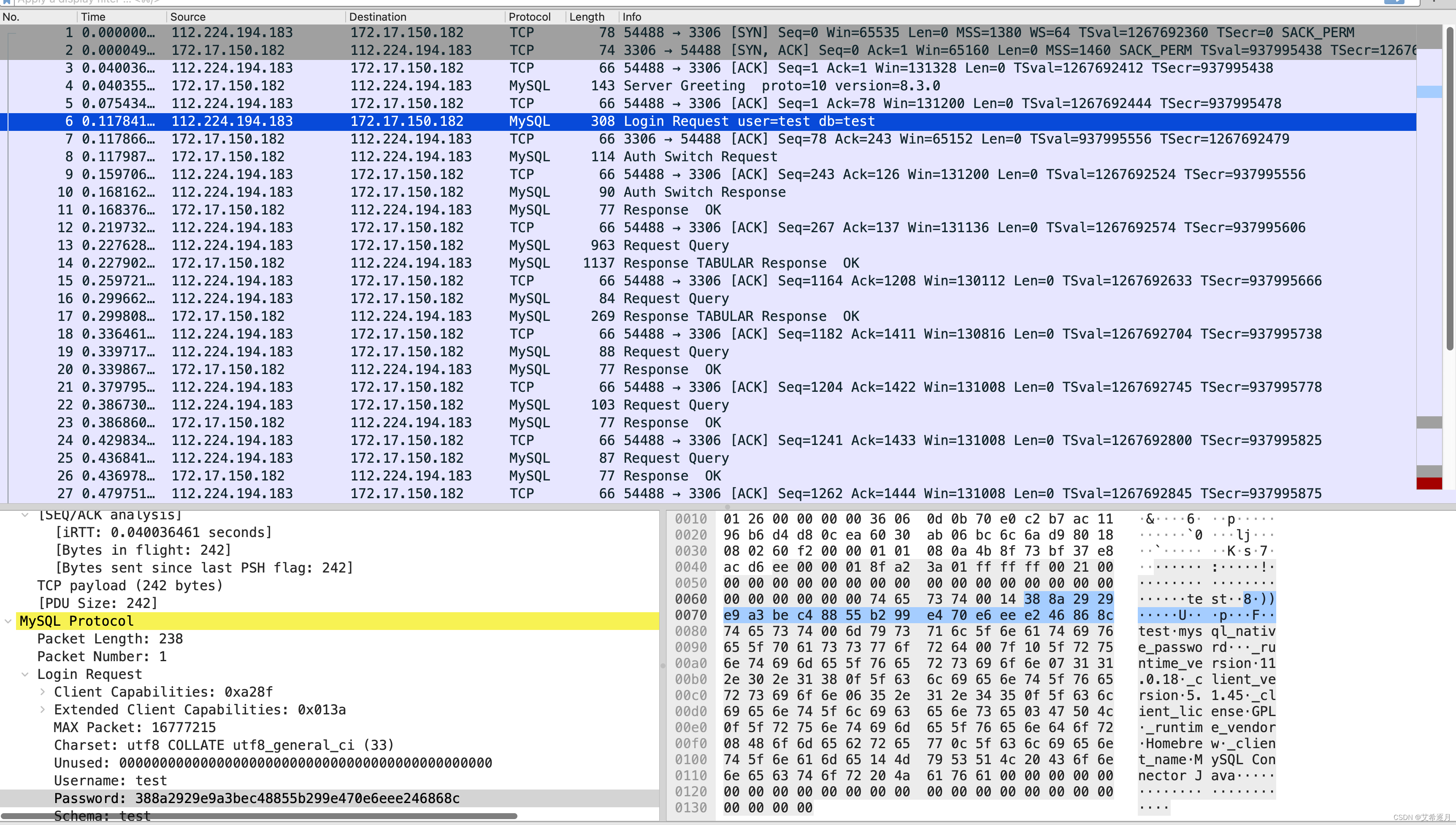Select Bytes sent since last PSH flag

pos(330,568)
